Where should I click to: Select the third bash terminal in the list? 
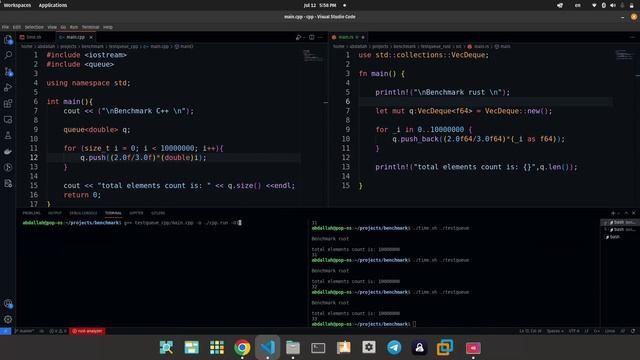[x=620, y=237]
